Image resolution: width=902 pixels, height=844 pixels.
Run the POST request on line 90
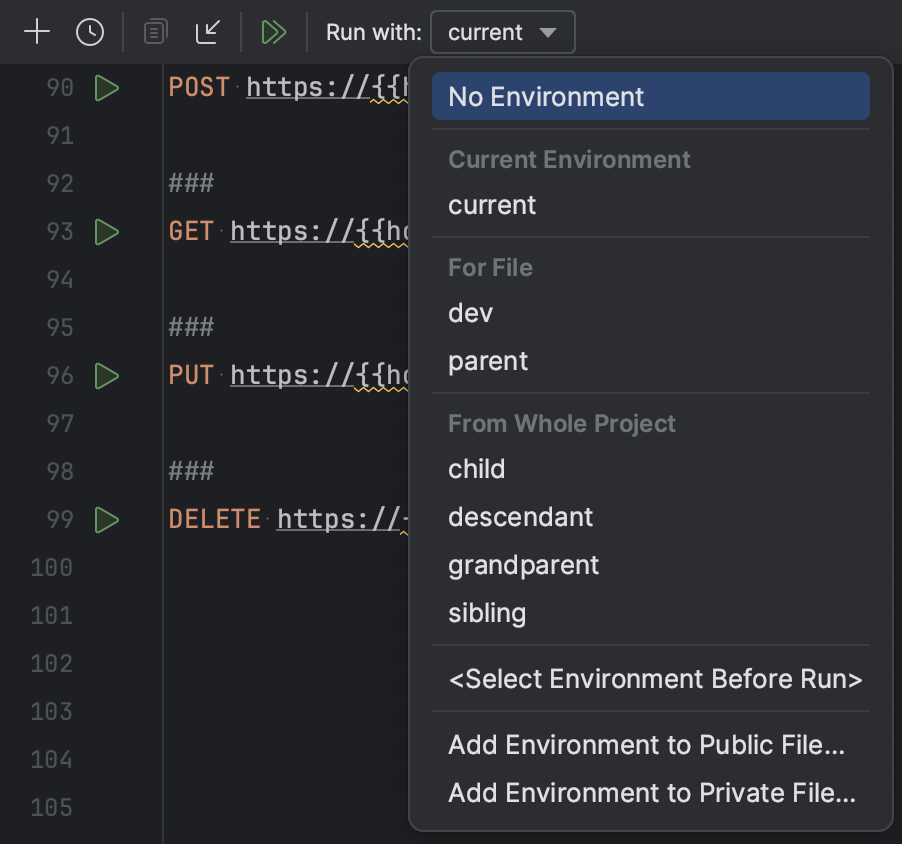tap(107, 88)
